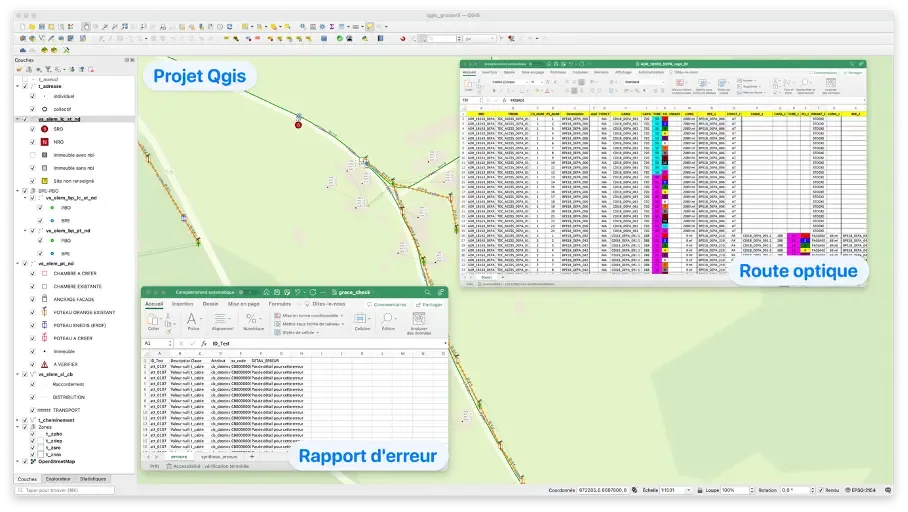Click the open layer styling brush icon
Screen dimensions: 908x512
click(x=19, y=69)
